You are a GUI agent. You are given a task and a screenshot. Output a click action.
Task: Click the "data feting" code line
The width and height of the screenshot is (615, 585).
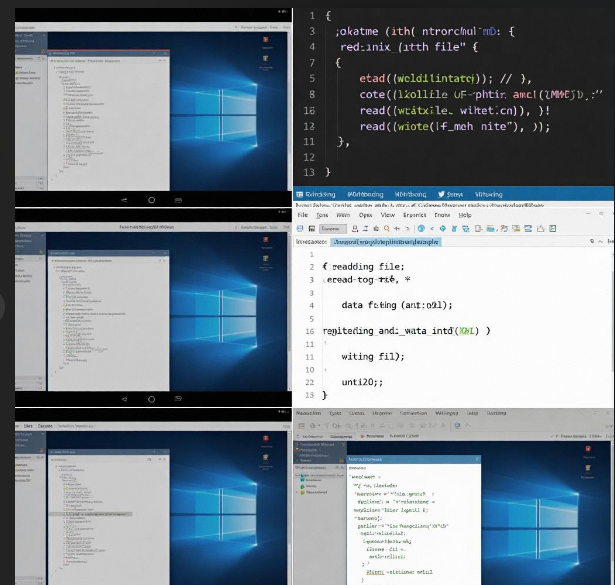pos(397,305)
